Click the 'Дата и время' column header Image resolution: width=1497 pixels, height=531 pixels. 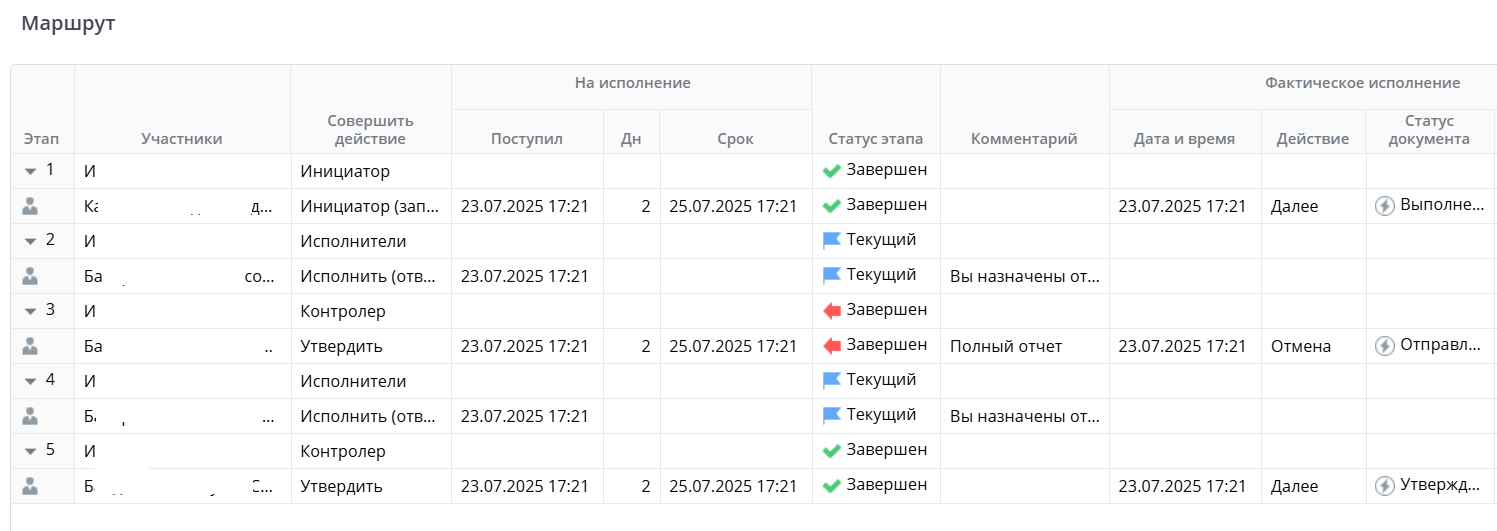(1184, 139)
